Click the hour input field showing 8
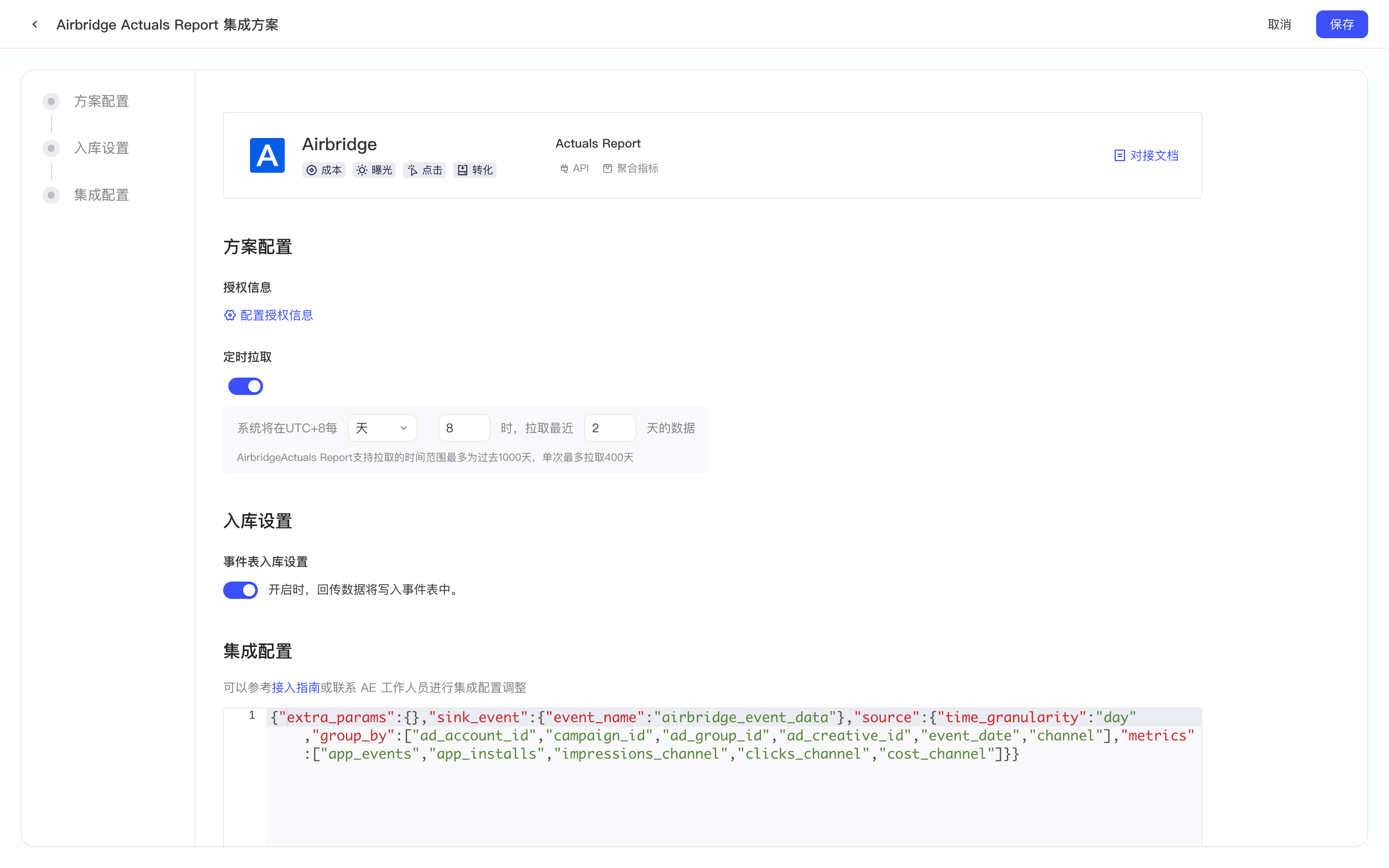Image resolution: width=1389 pixels, height=868 pixels. coord(464,427)
